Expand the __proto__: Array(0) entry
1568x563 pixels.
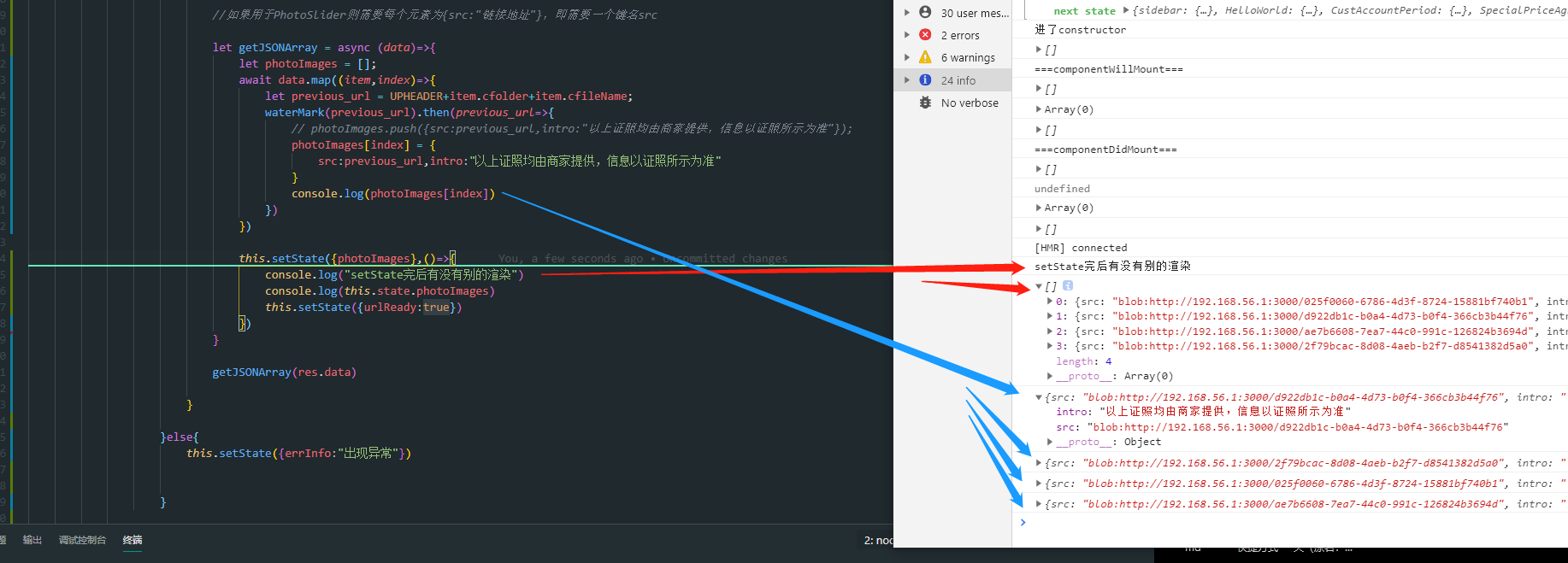(1050, 376)
